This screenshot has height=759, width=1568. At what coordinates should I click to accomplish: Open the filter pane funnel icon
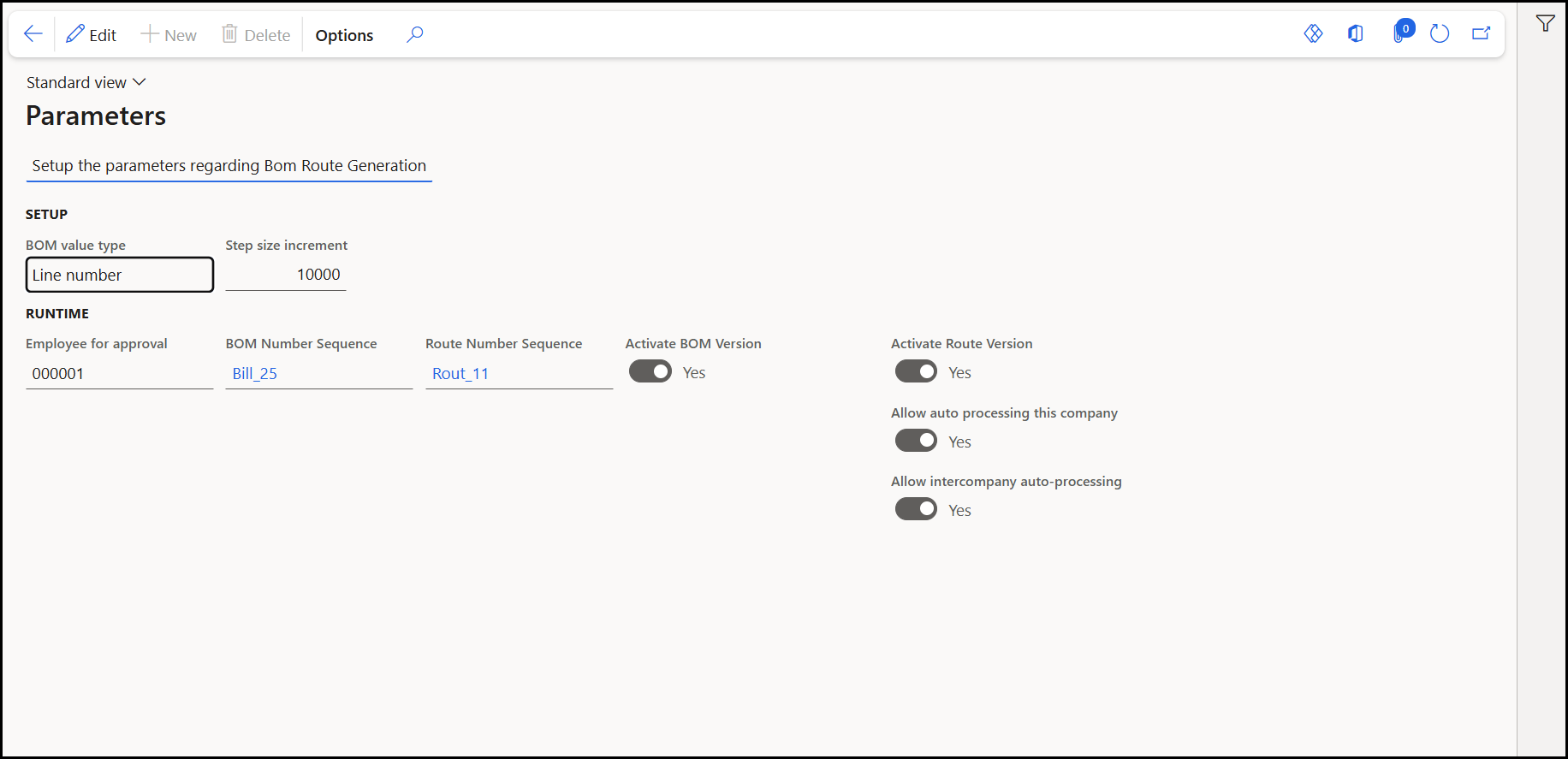1545,23
